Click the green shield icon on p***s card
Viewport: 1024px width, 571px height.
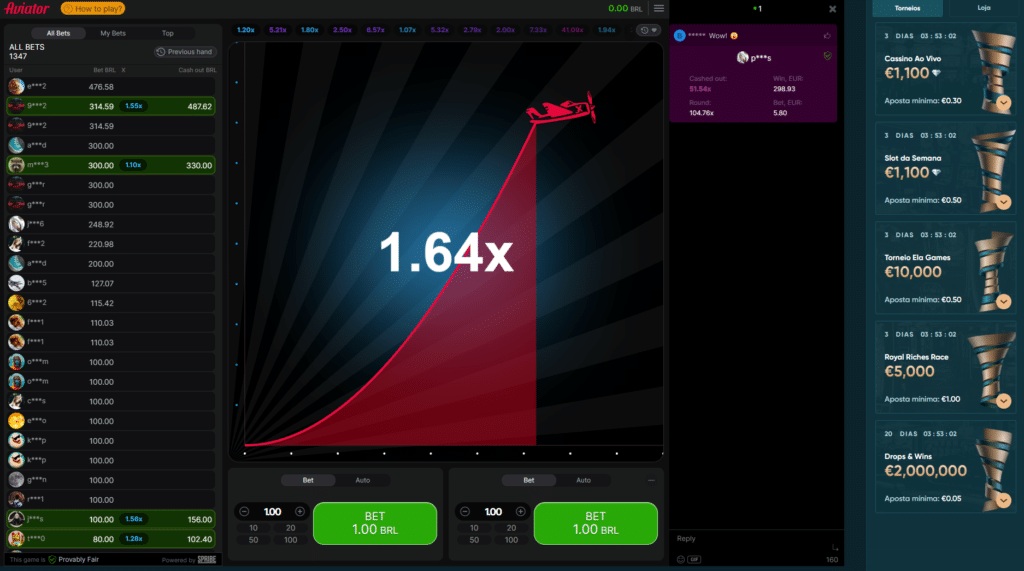tap(827, 57)
